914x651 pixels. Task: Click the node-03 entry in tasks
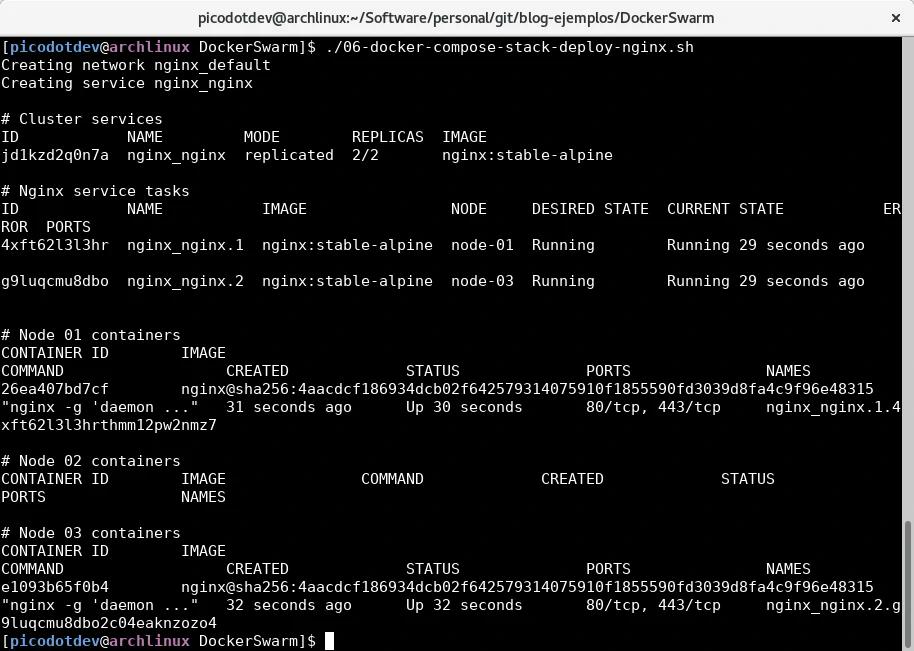482,281
